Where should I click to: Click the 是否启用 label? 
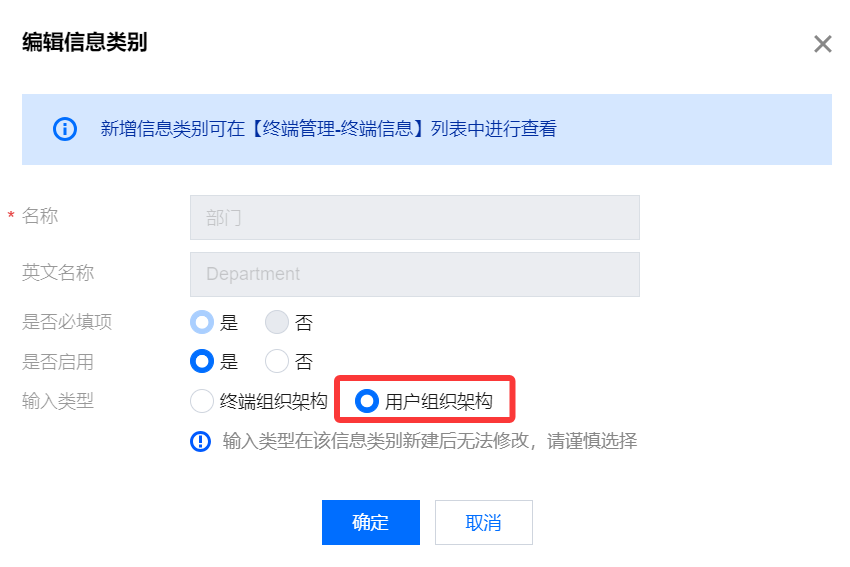point(58,362)
